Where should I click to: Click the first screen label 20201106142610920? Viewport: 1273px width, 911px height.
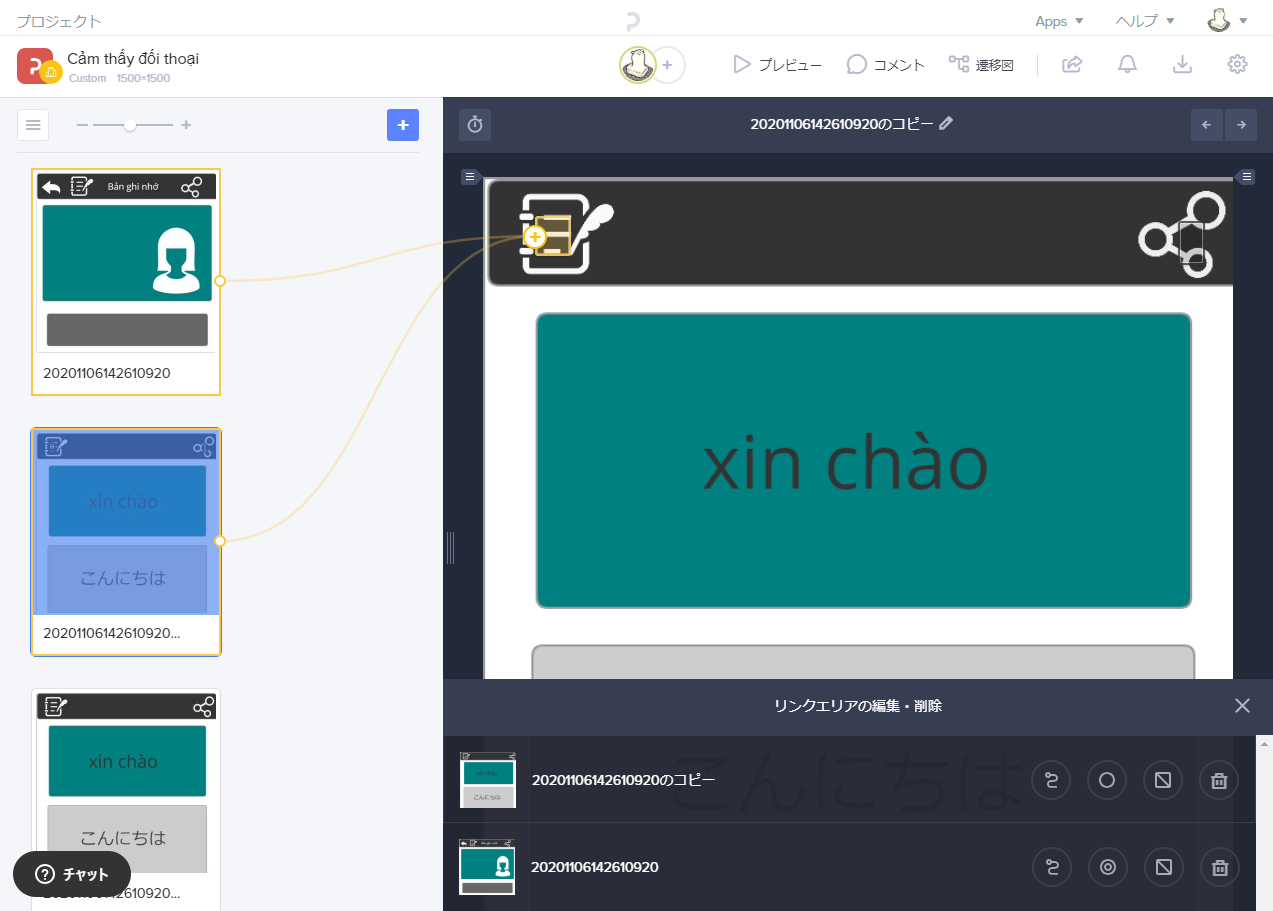[107, 373]
